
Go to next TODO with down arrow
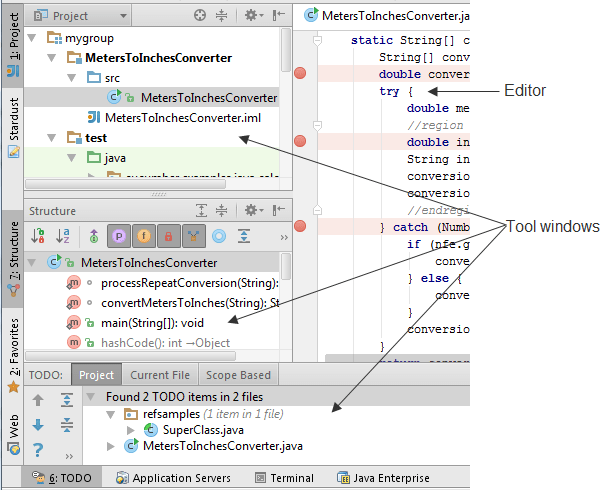[38, 425]
